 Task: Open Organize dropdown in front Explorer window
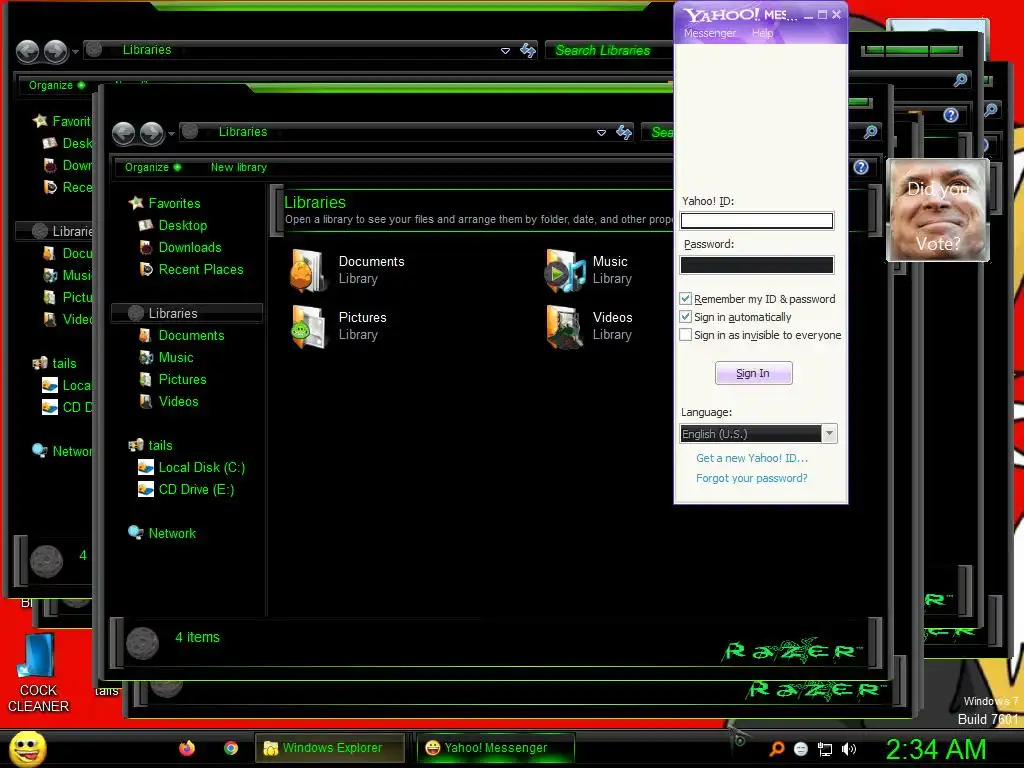coord(153,167)
